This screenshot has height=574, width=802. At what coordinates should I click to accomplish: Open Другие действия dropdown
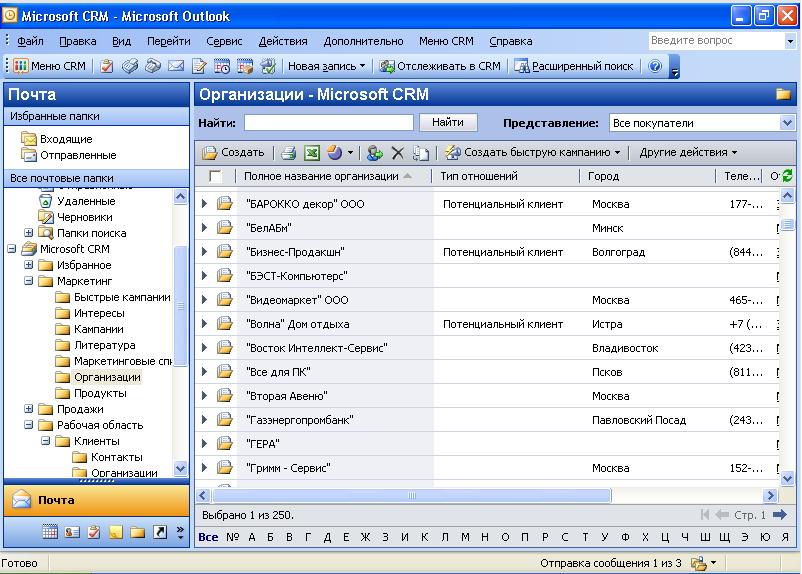(x=688, y=152)
